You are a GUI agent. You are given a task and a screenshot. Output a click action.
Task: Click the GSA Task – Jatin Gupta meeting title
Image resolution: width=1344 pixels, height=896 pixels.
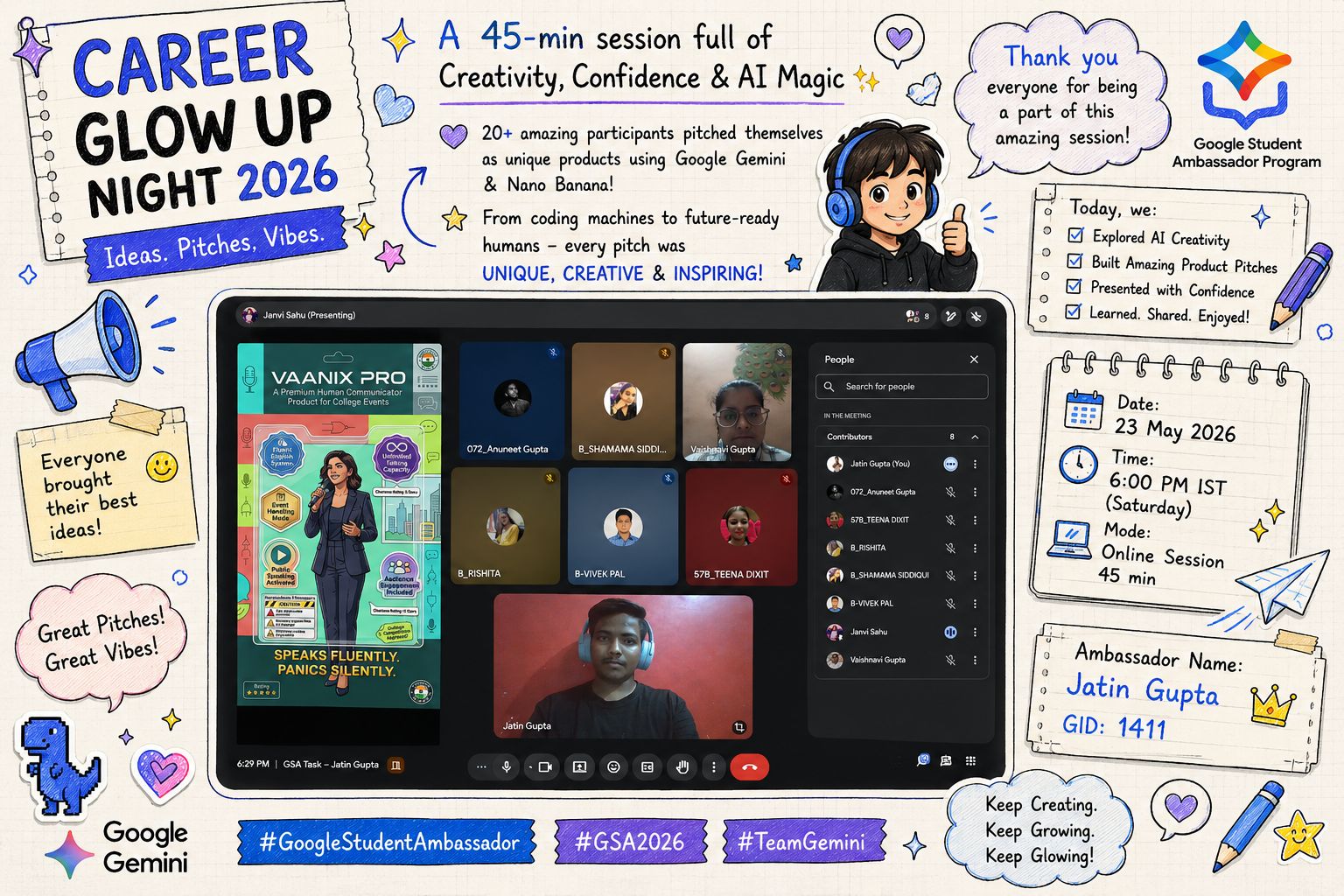(x=331, y=765)
